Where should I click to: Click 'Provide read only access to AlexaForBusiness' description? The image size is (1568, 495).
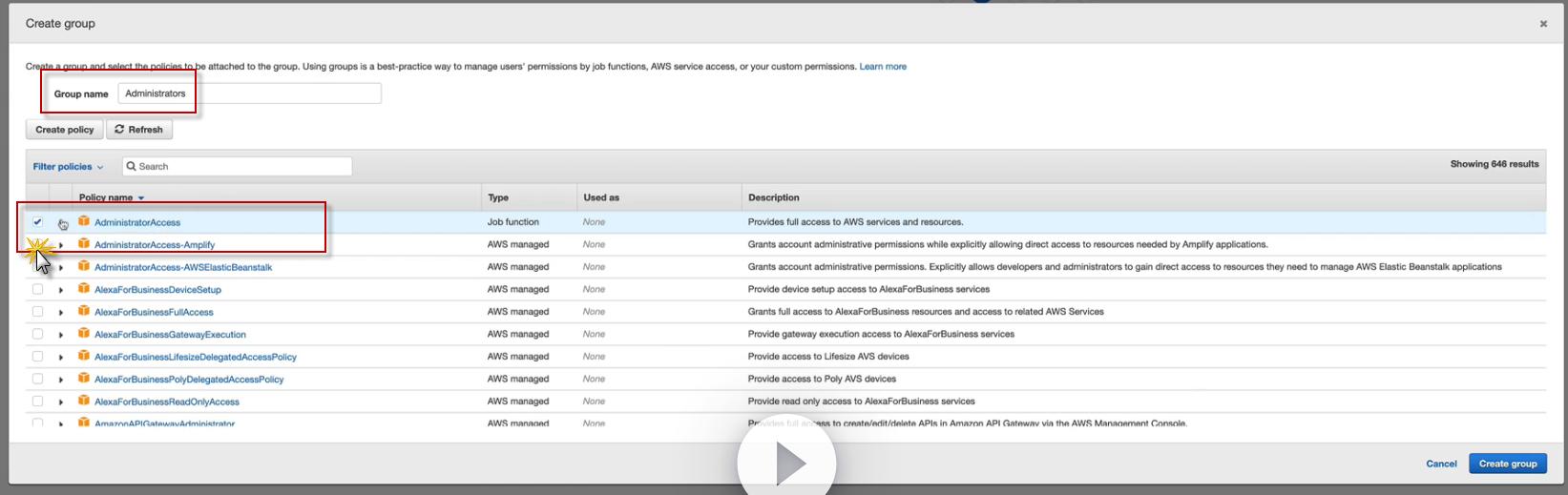click(x=862, y=402)
